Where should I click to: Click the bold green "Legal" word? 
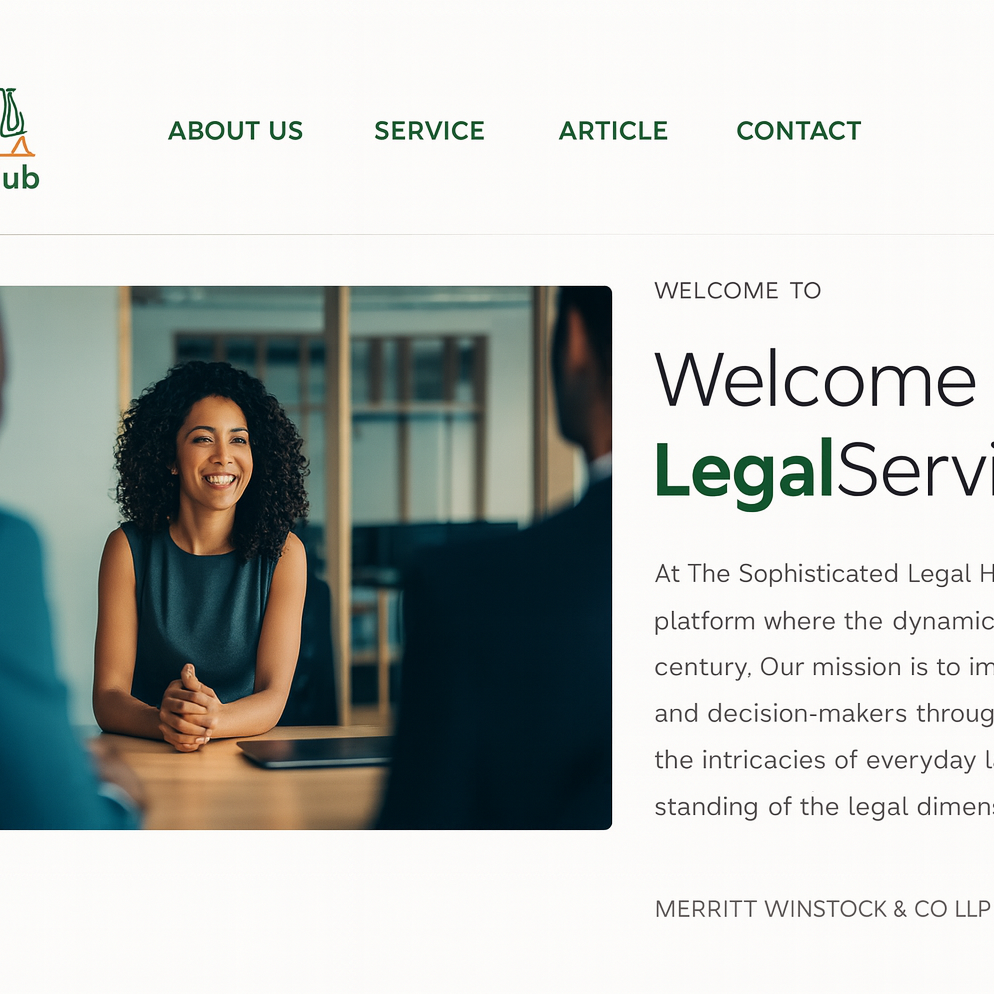click(x=744, y=471)
